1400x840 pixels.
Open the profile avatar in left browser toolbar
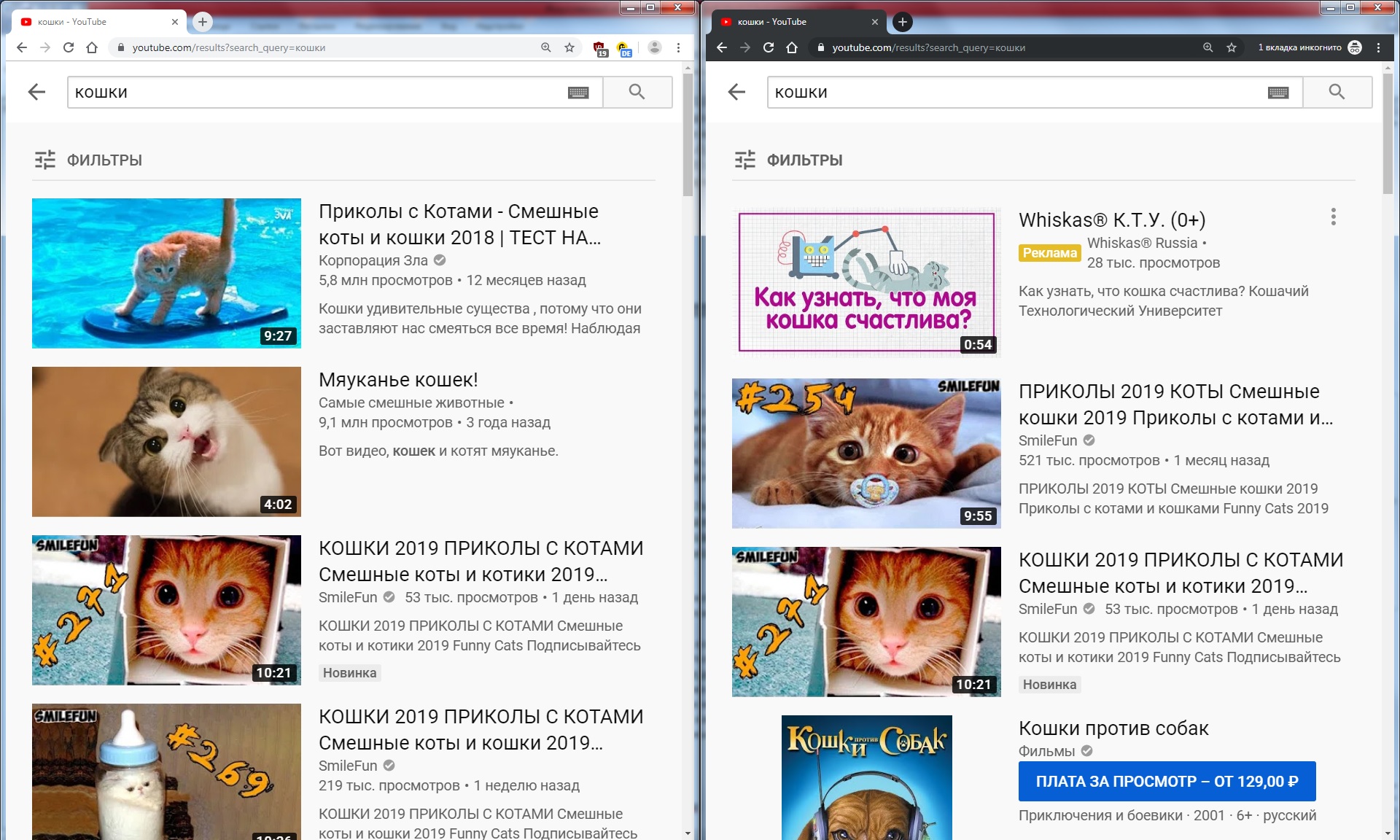(654, 47)
